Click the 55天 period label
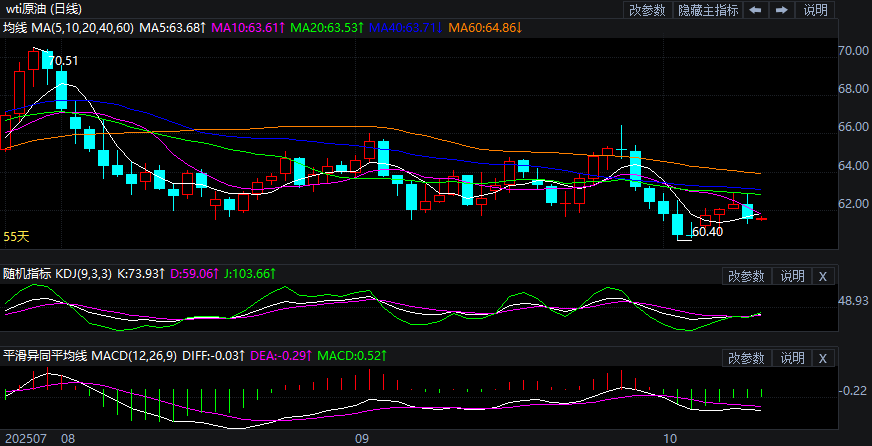The width and height of the screenshot is (872, 446). [x=17, y=237]
